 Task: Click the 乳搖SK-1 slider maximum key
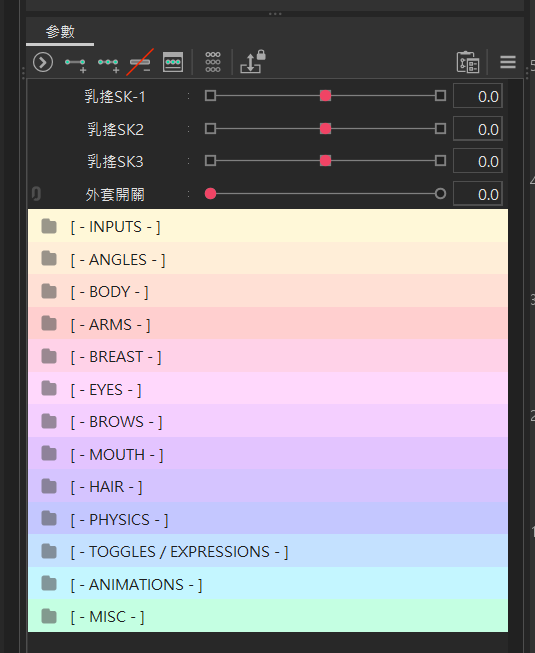[x=440, y=96]
